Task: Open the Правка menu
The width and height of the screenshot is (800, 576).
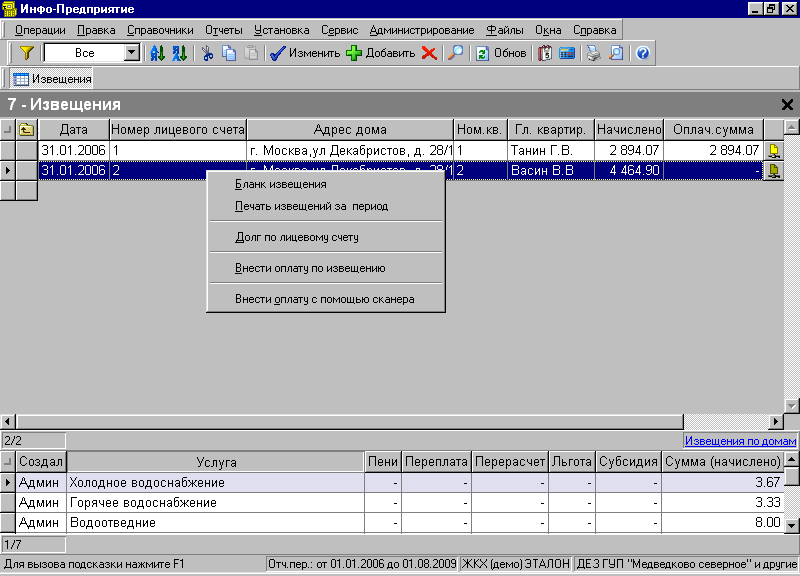Action: pos(96,30)
